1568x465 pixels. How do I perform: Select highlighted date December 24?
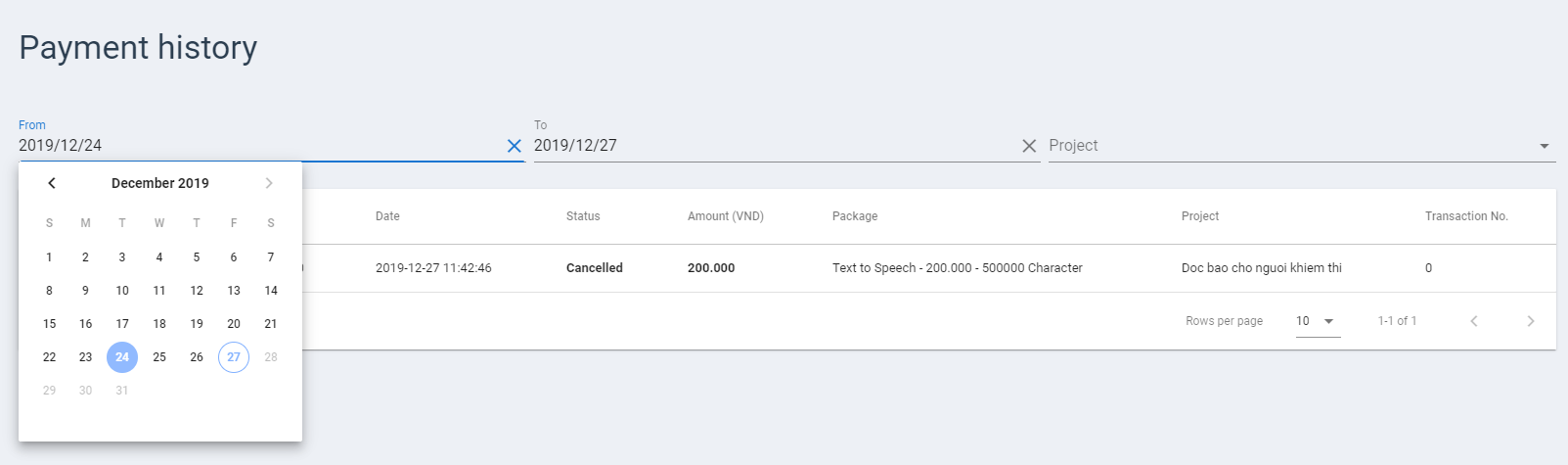[122, 357]
